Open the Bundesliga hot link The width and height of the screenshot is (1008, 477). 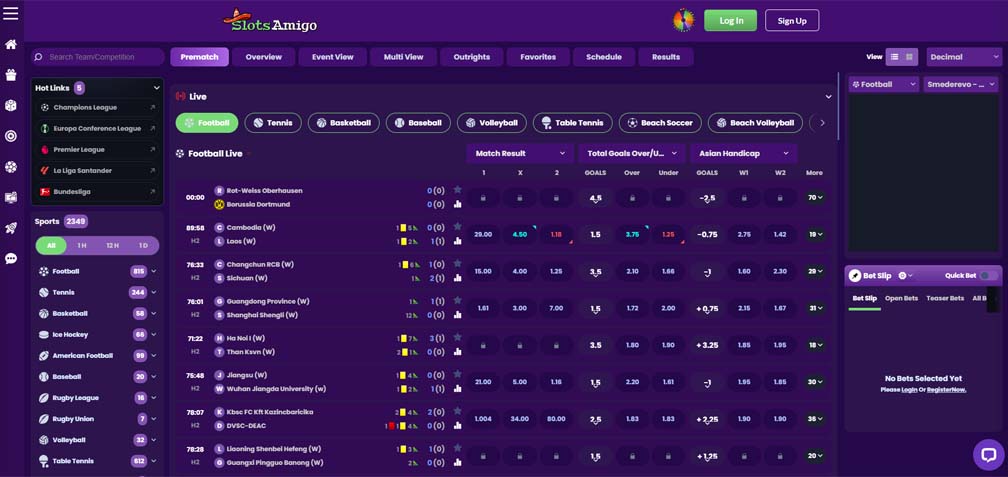coord(97,192)
